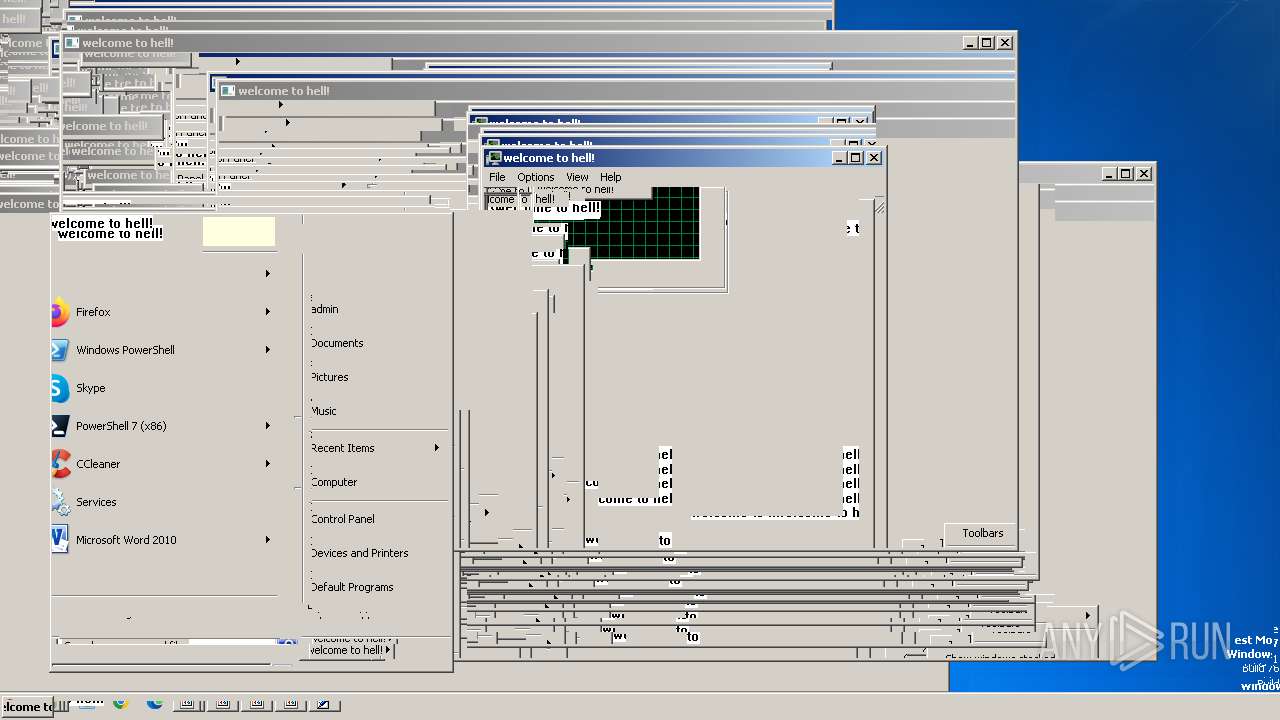Click the Start button labeled welcome to
The height and width of the screenshot is (720, 1280).
(x=27, y=706)
